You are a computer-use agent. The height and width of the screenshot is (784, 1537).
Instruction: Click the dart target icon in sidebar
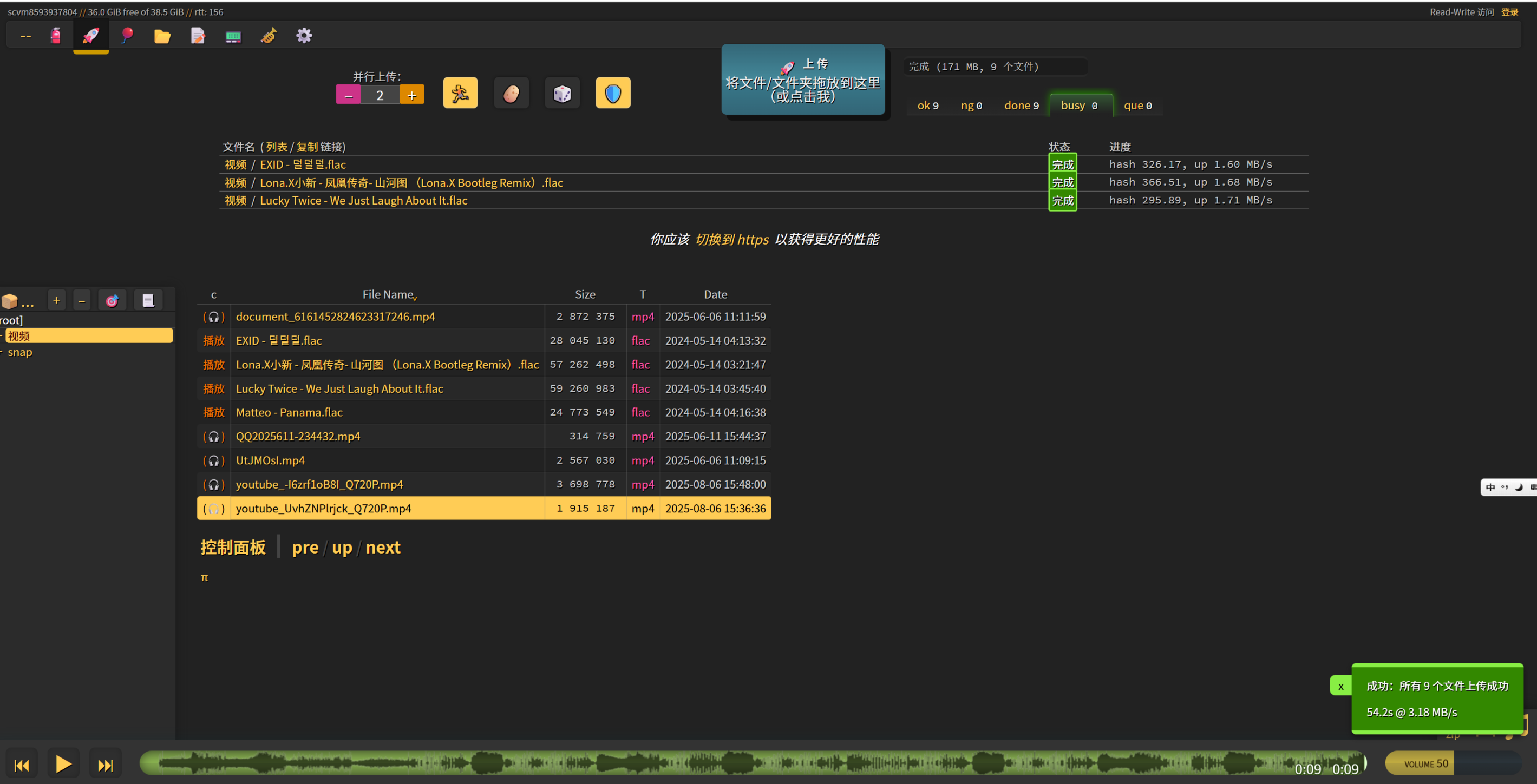click(x=112, y=300)
